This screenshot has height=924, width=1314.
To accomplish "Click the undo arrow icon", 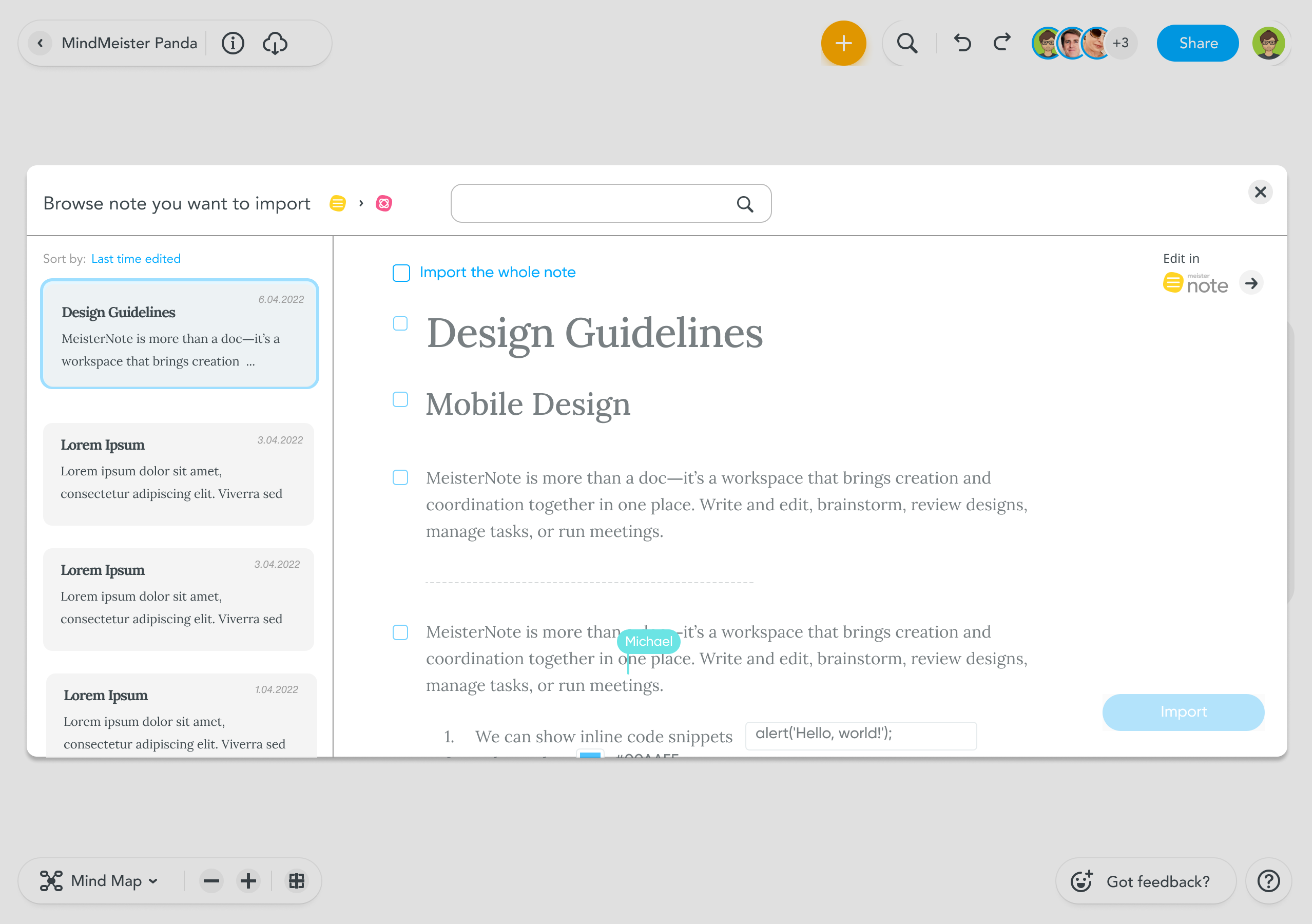I will 962,44.
